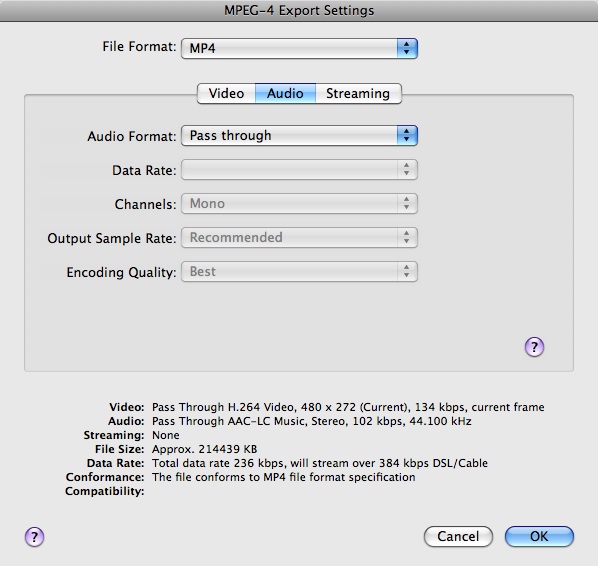598x566 pixels.
Task: Click the File Size approximate value text
Action: [x=204, y=449]
